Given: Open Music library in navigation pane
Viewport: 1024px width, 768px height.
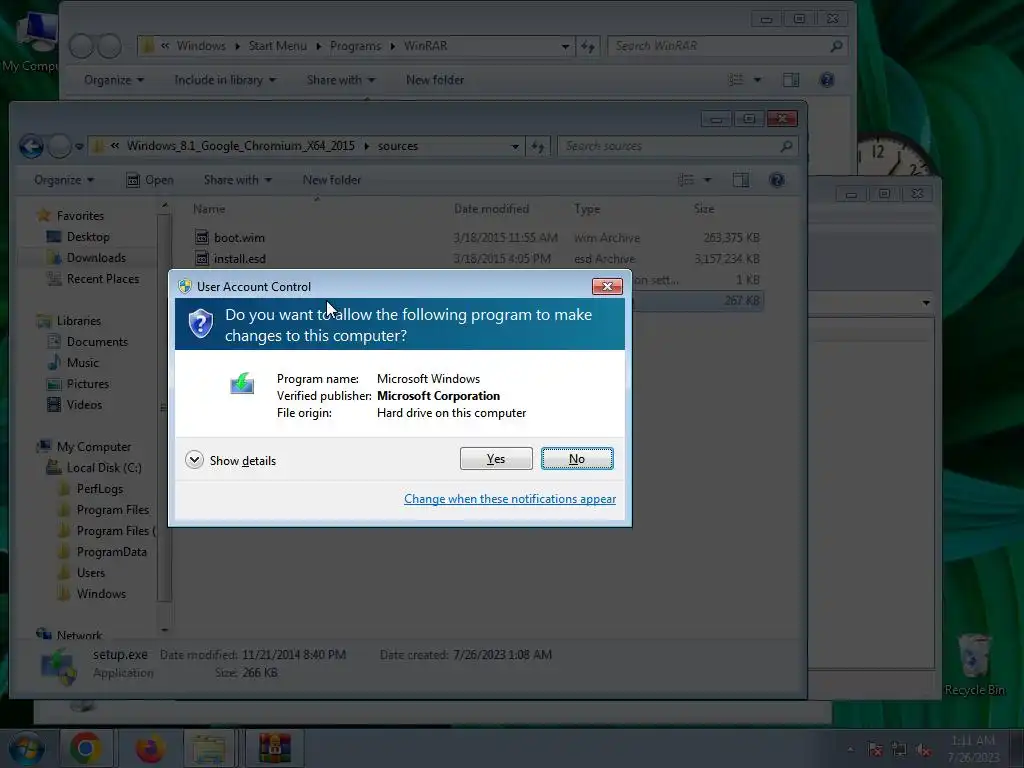Looking at the screenshot, I should pyautogui.click(x=82, y=362).
